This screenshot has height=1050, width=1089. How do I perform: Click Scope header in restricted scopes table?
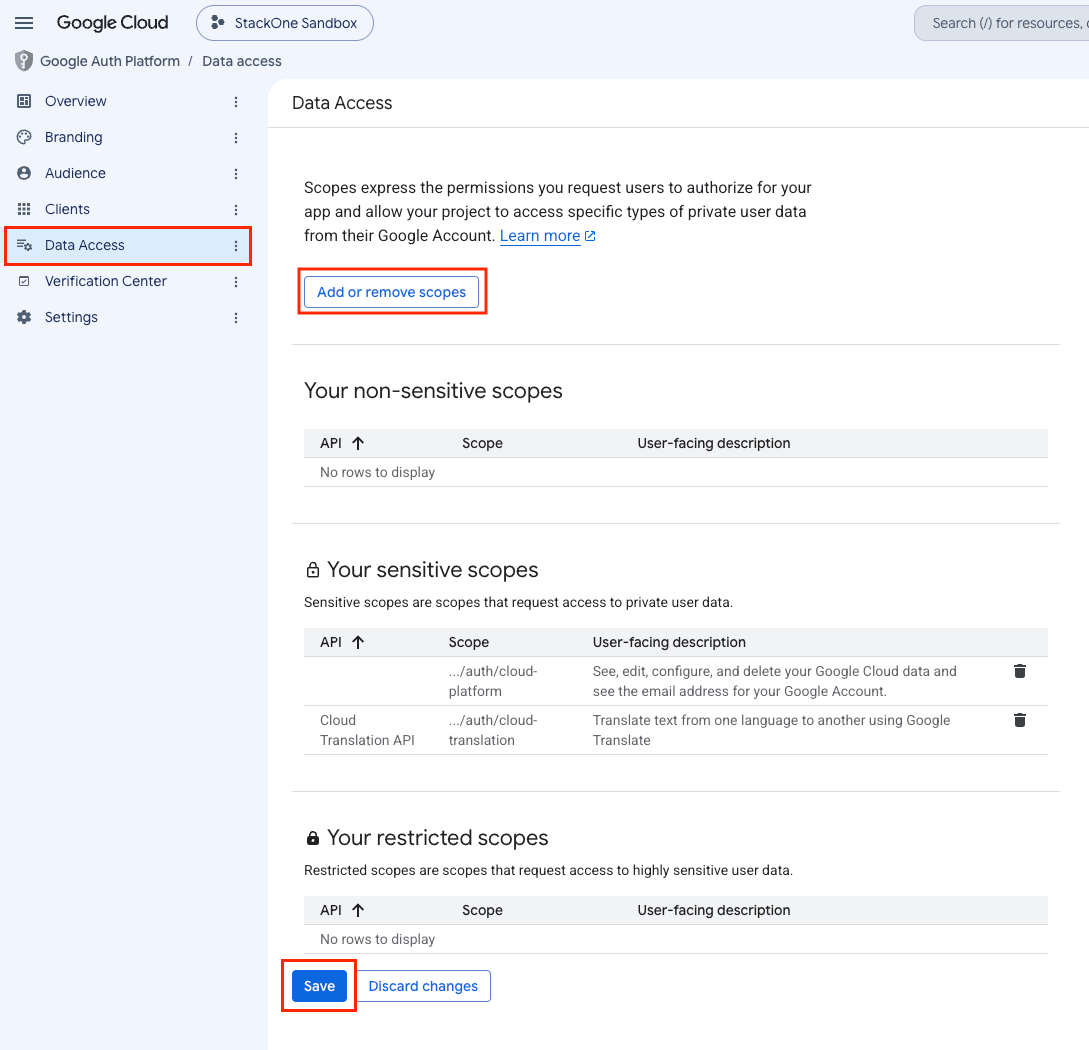coord(483,911)
